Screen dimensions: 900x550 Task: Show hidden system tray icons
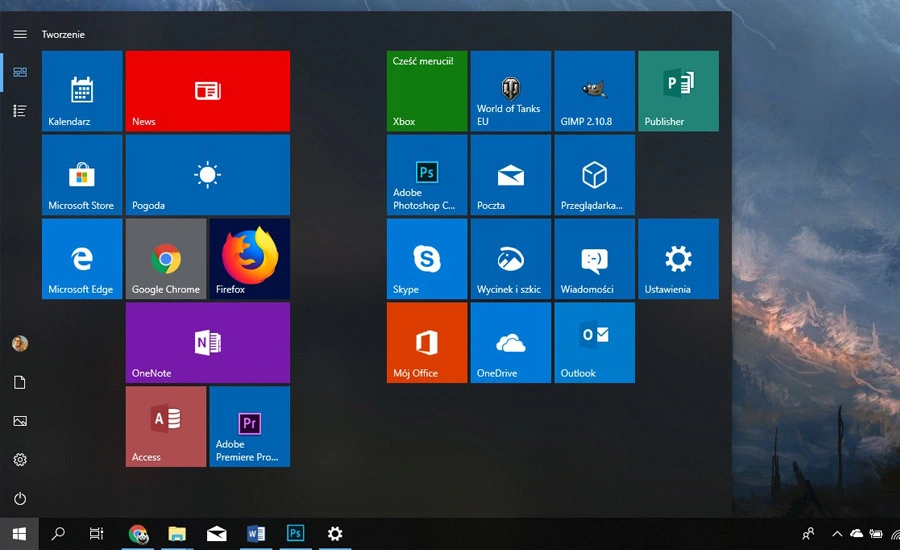tap(837, 534)
